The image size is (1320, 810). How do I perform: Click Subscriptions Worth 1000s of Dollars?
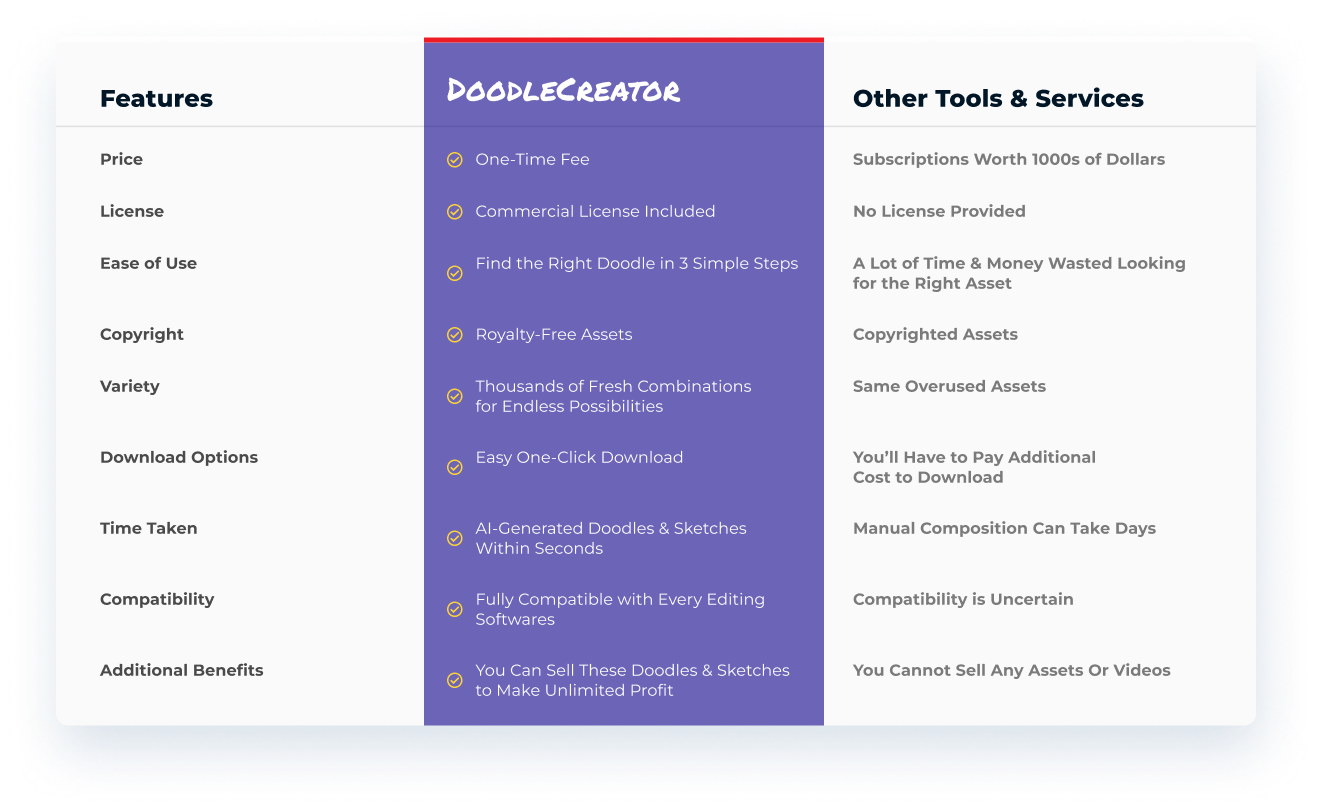[x=1009, y=159]
